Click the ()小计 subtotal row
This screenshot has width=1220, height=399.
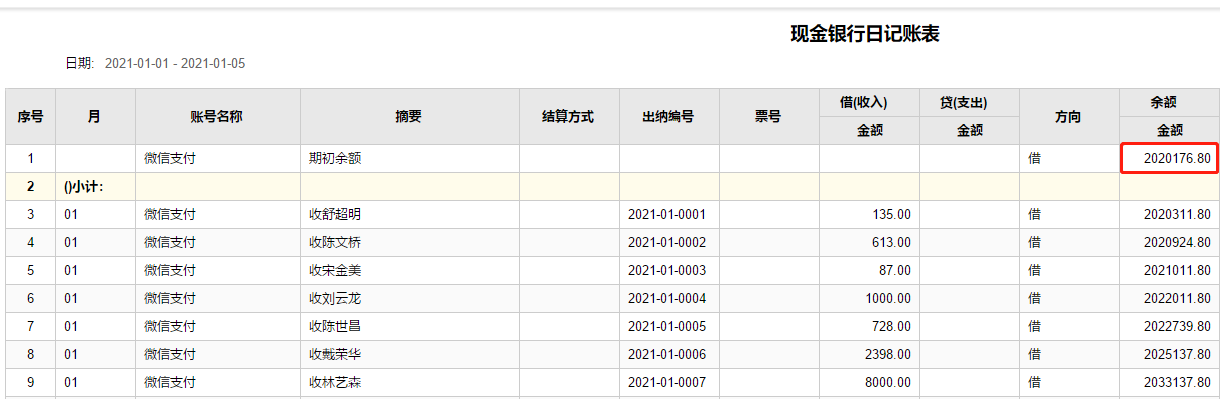(611, 187)
